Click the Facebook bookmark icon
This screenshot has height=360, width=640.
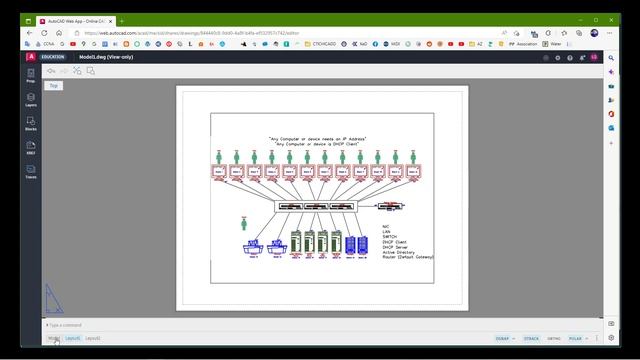pos(375,44)
